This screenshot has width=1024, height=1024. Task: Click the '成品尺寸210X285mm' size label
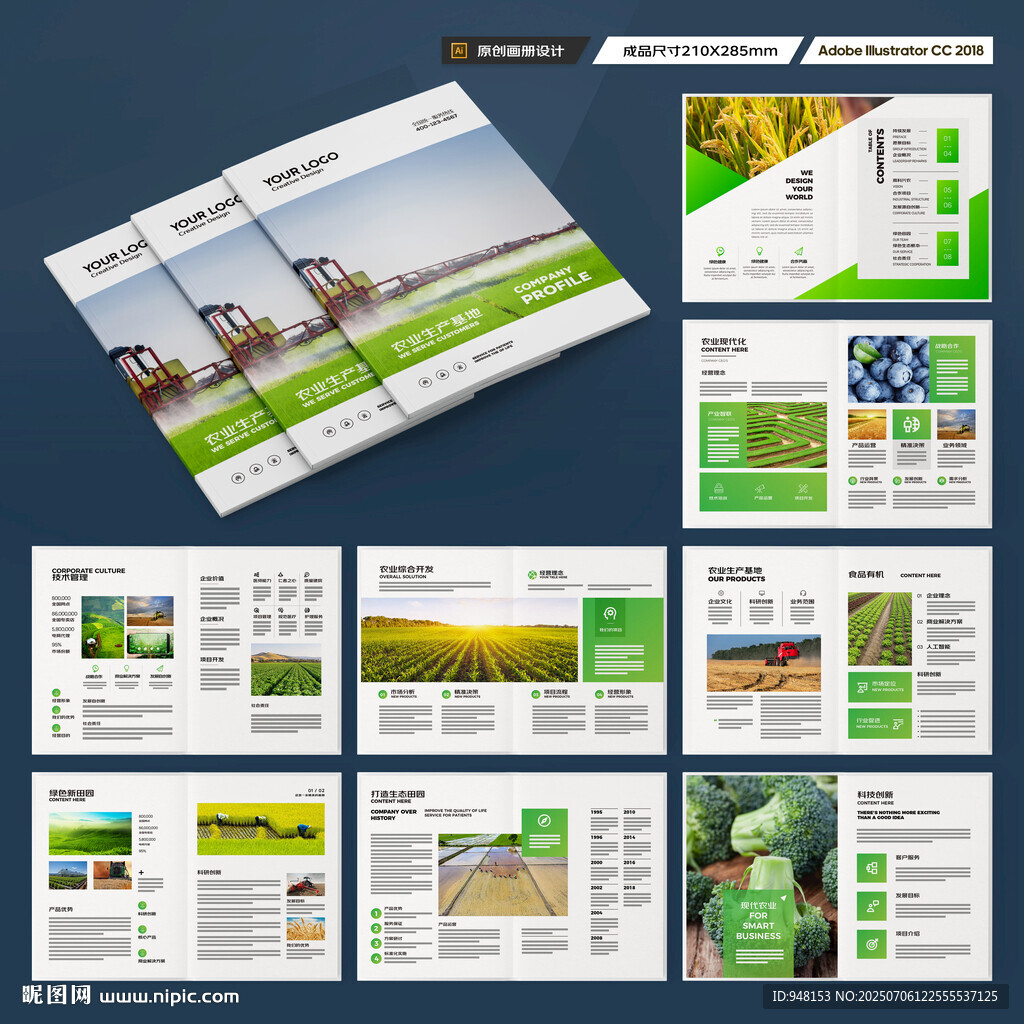[699, 51]
